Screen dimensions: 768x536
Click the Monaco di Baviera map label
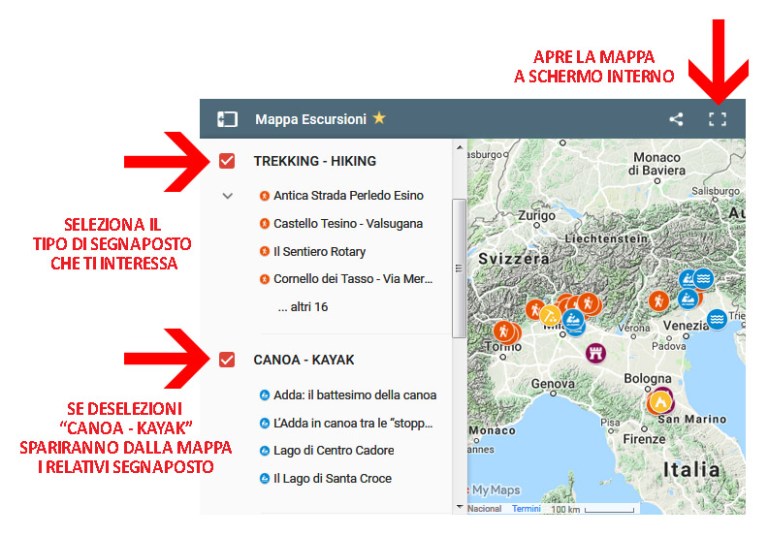click(657, 164)
